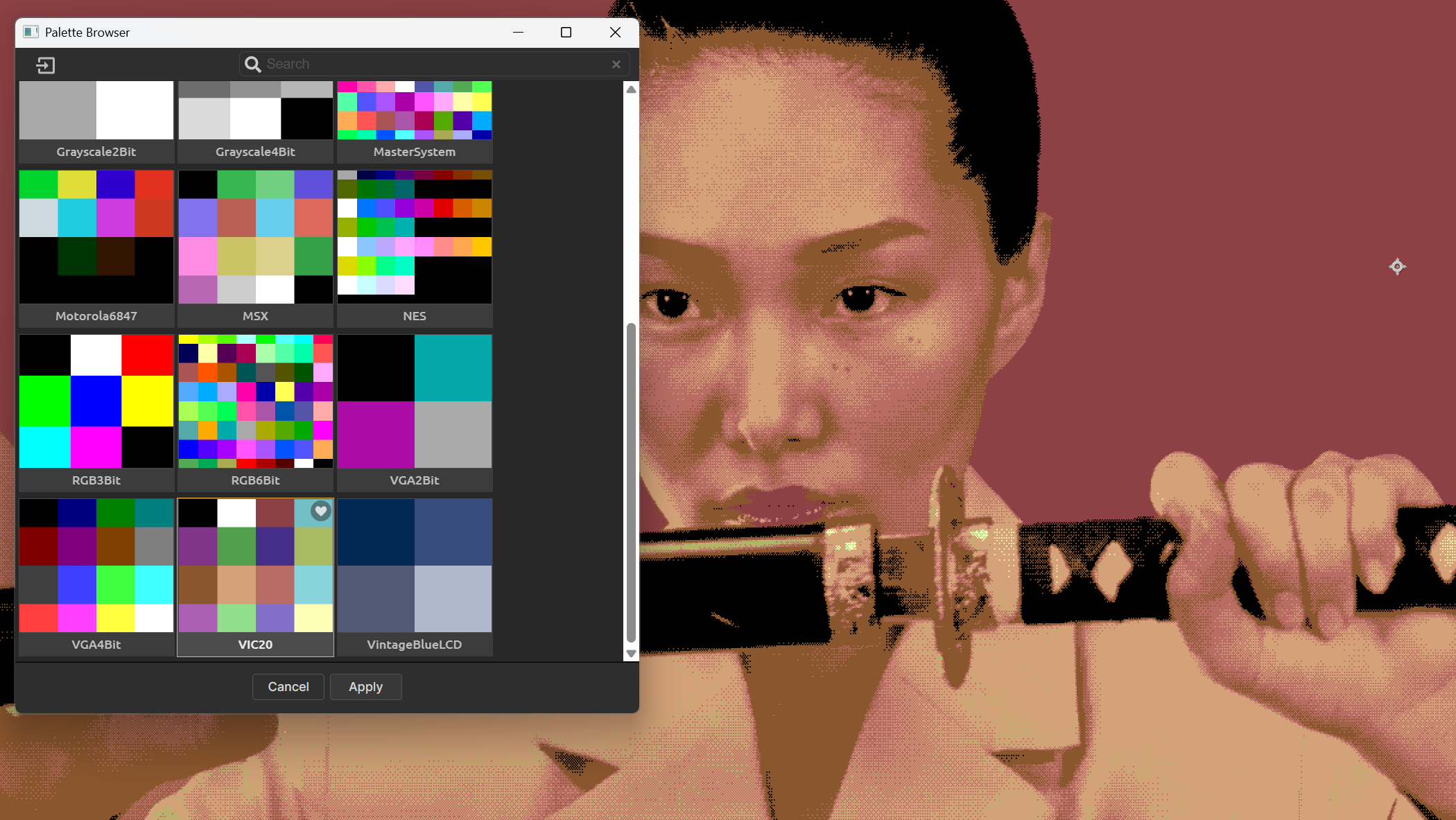The width and height of the screenshot is (1456, 820).
Task: Click the crosshair target icon on canvas
Action: click(x=1397, y=267)
